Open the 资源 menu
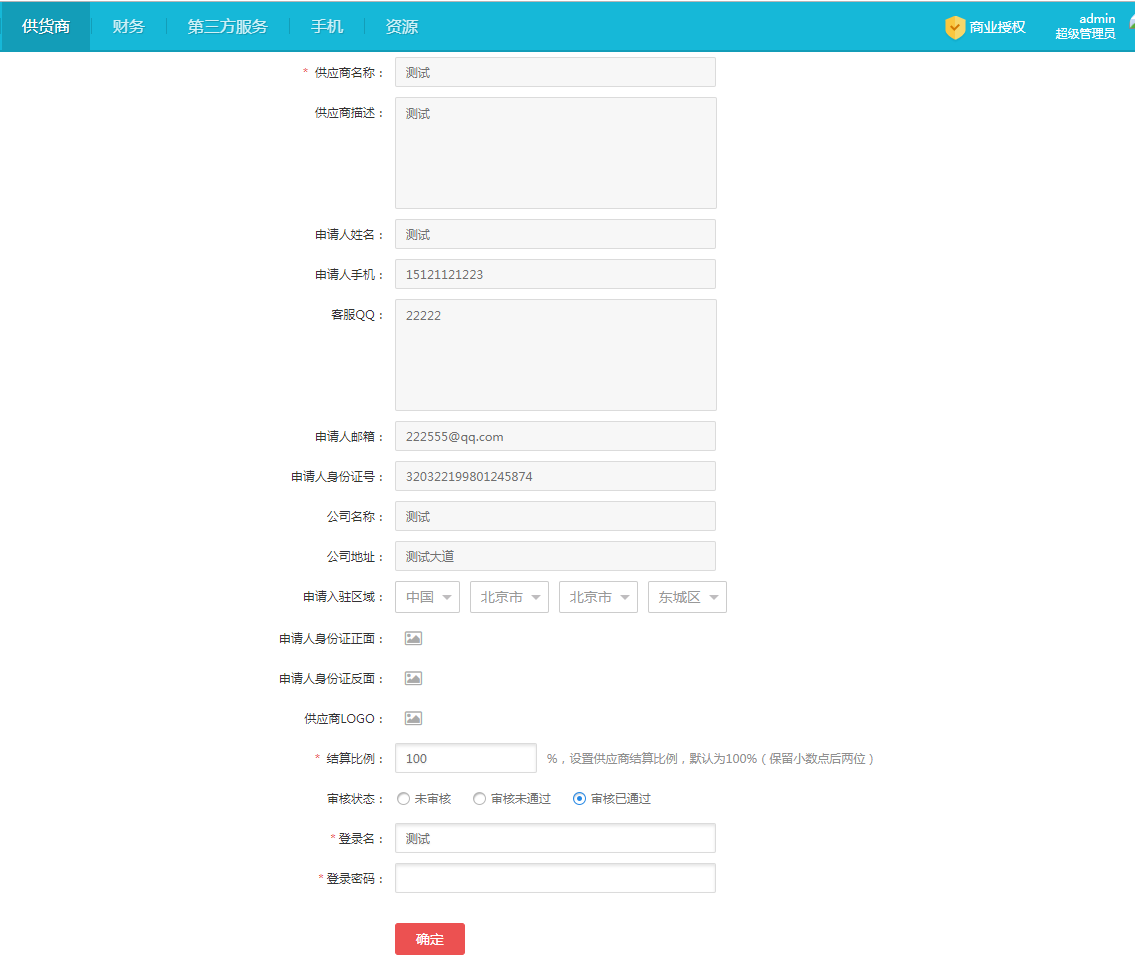The image size is (1135, 971). coord(402,26)
